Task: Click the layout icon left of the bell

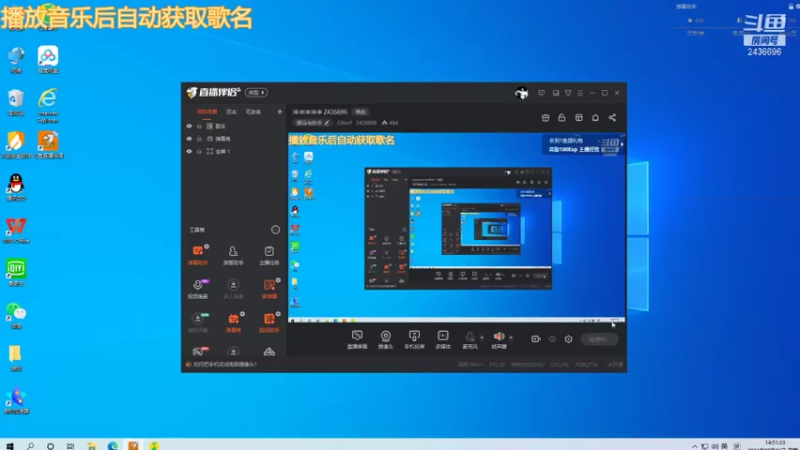Action: 579,118
